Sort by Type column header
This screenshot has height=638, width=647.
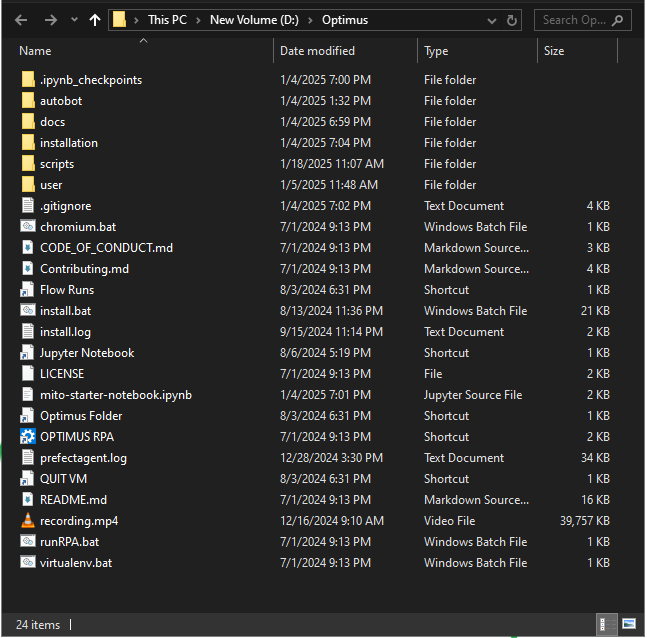436,51
